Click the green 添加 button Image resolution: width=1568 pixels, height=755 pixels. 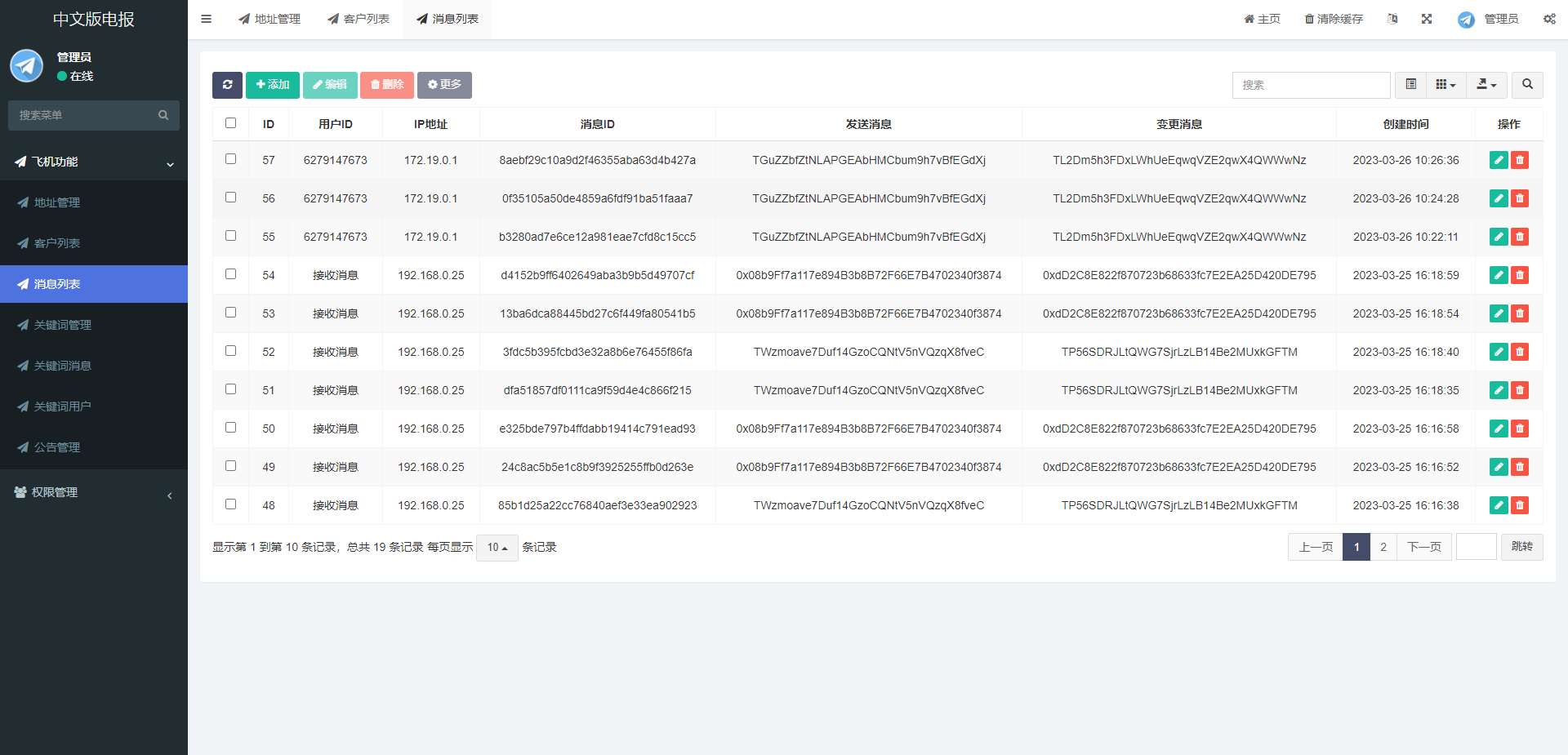tap(273, 85)
